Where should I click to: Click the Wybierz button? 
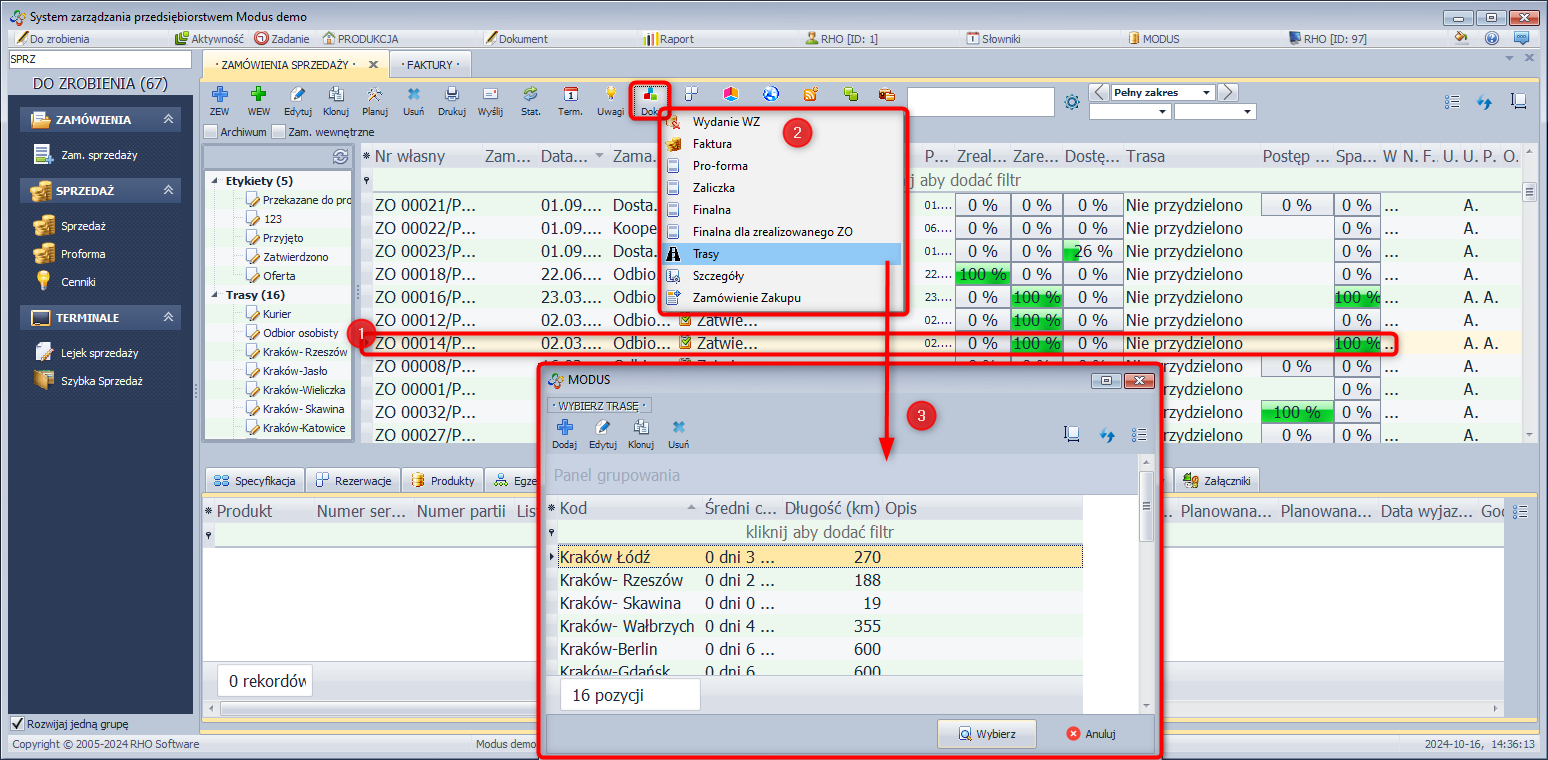[x=986, y=734]
